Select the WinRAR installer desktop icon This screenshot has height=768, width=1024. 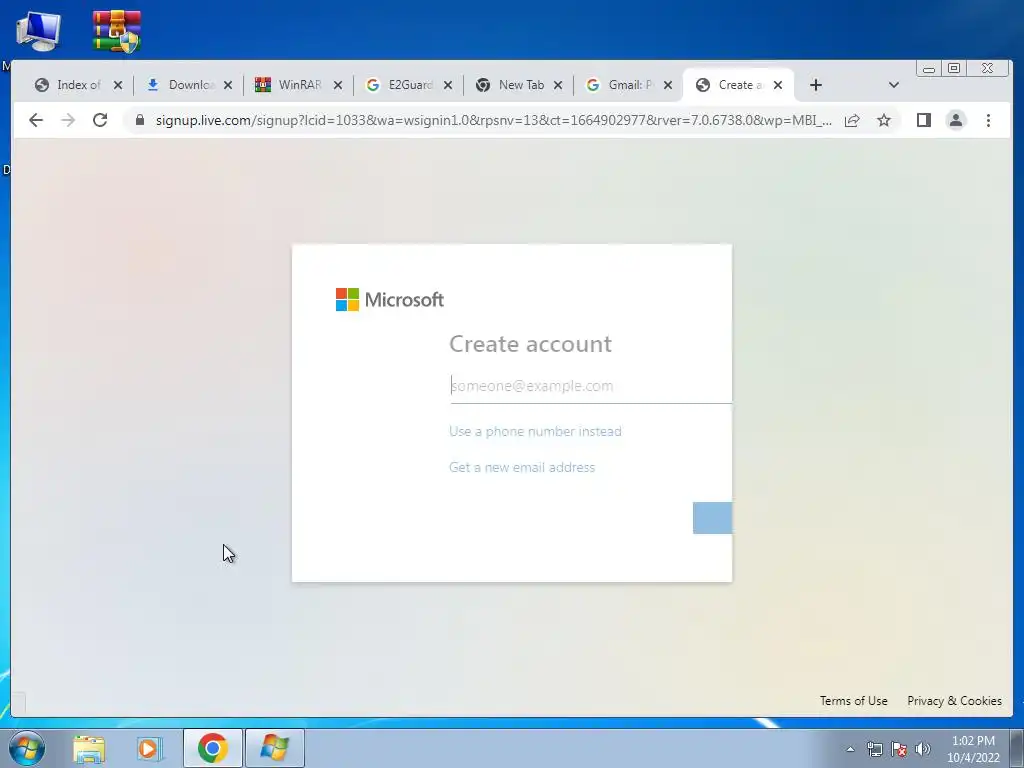(116, 31)
